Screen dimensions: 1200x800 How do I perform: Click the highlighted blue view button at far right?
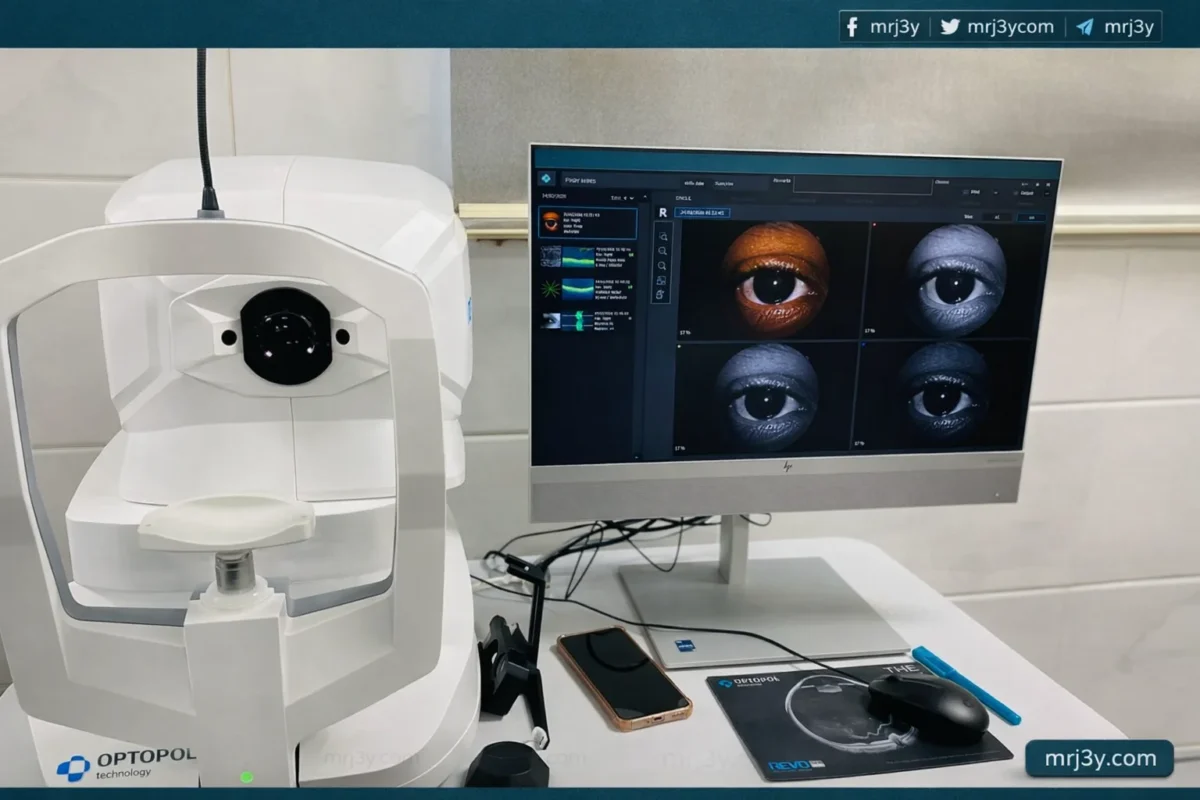click(1031, 216)
